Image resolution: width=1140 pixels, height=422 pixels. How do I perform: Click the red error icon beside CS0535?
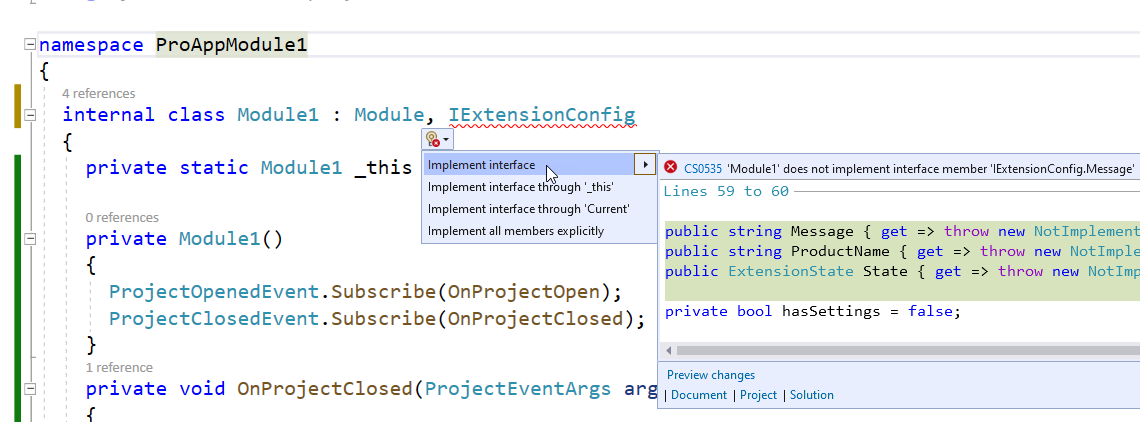(671, 168)
